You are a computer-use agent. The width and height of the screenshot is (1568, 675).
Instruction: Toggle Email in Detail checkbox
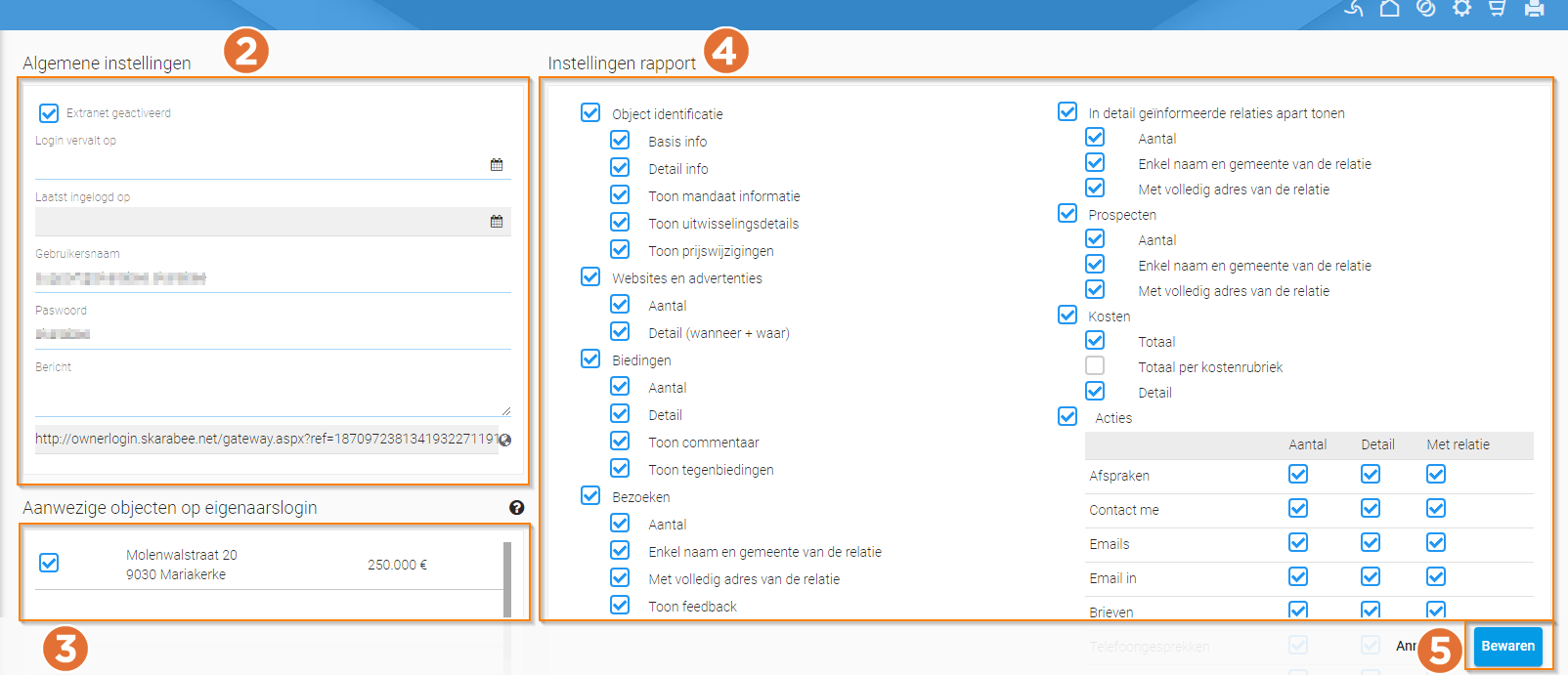pos(1371,576)
